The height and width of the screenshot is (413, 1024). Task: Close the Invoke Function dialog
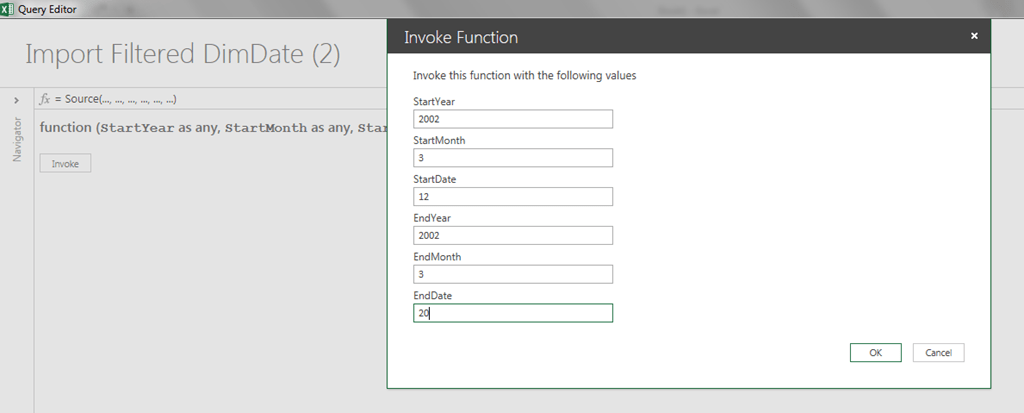974,36
